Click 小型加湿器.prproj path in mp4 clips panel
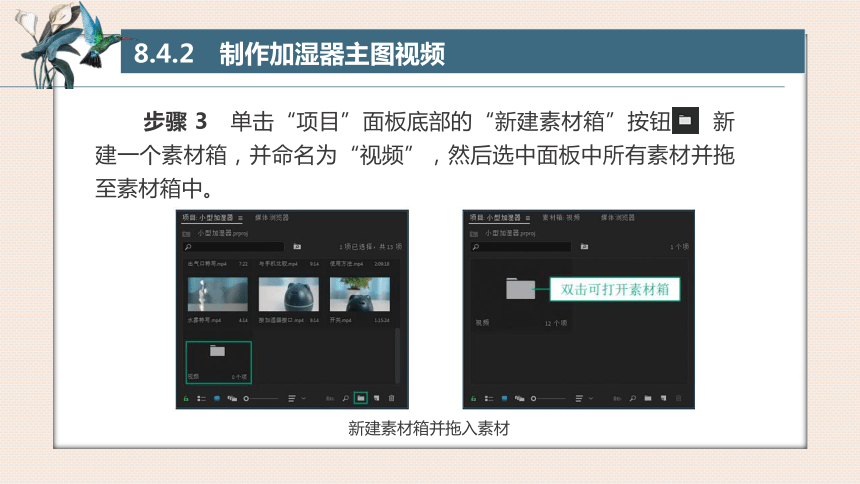 pos(223,233)
